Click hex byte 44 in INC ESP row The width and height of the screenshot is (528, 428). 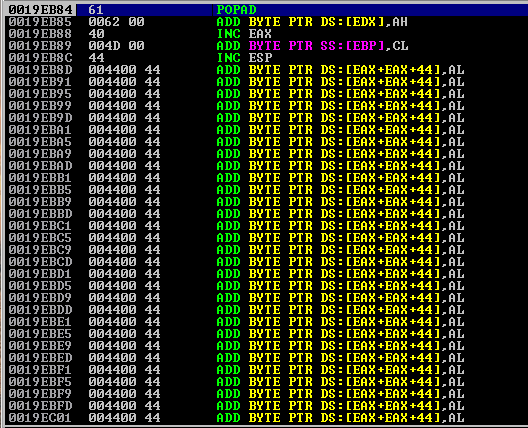[96, 58]
